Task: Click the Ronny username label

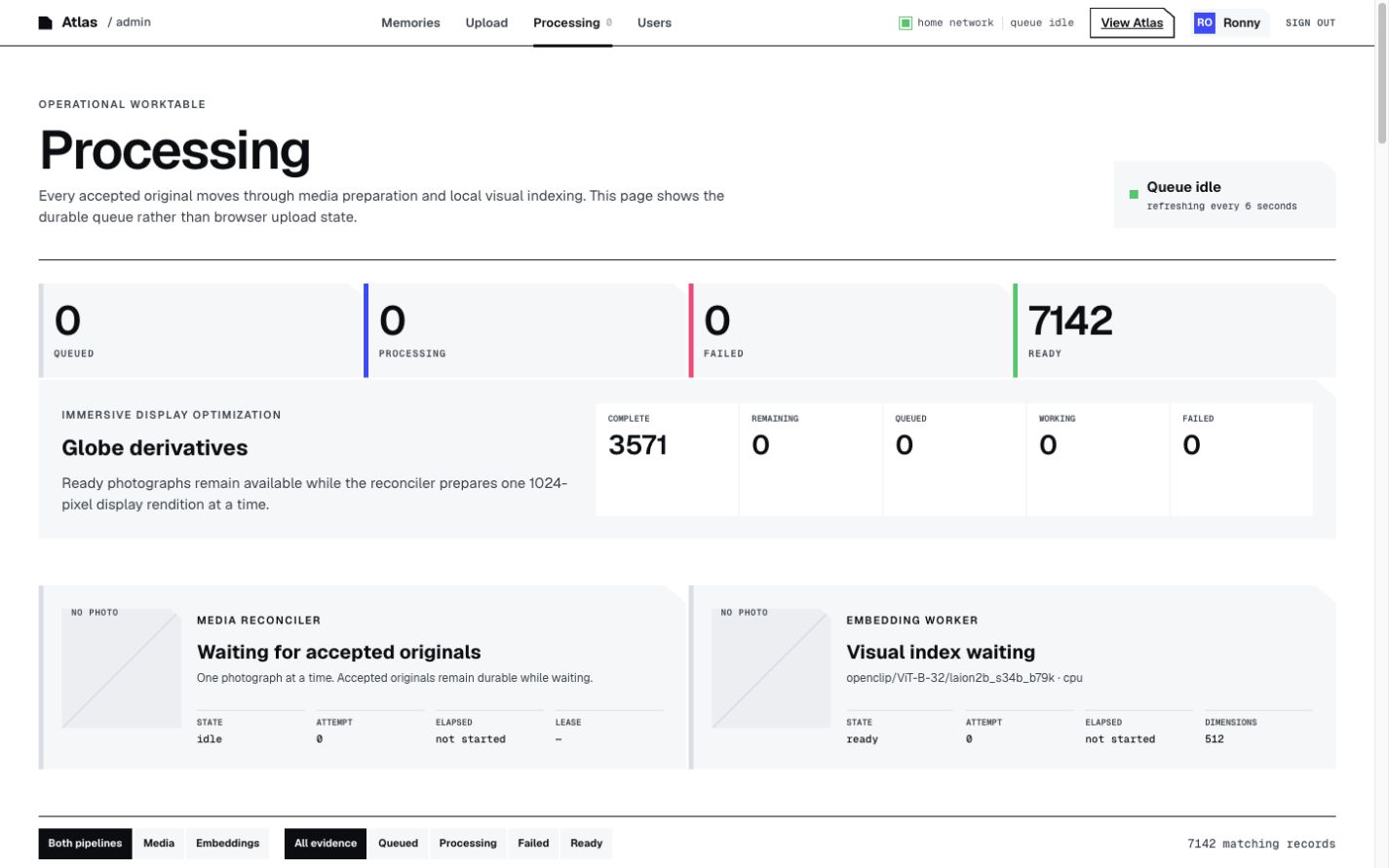Action: tap(1242, 22)
